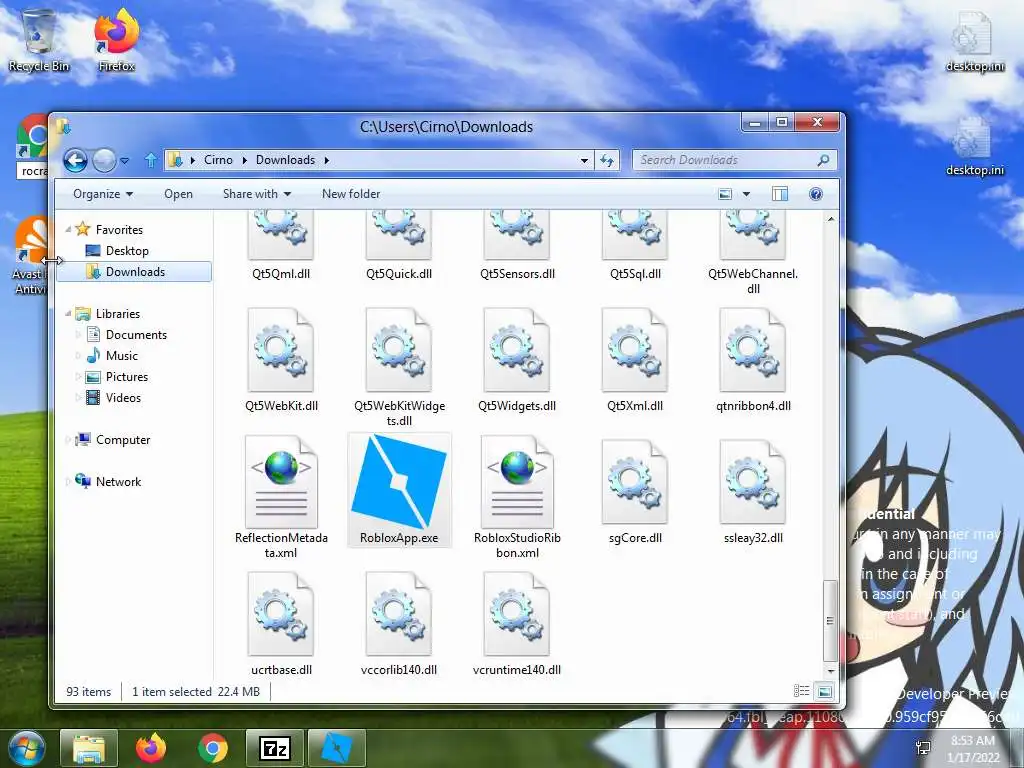Open the Pictures library

point(127,377)
